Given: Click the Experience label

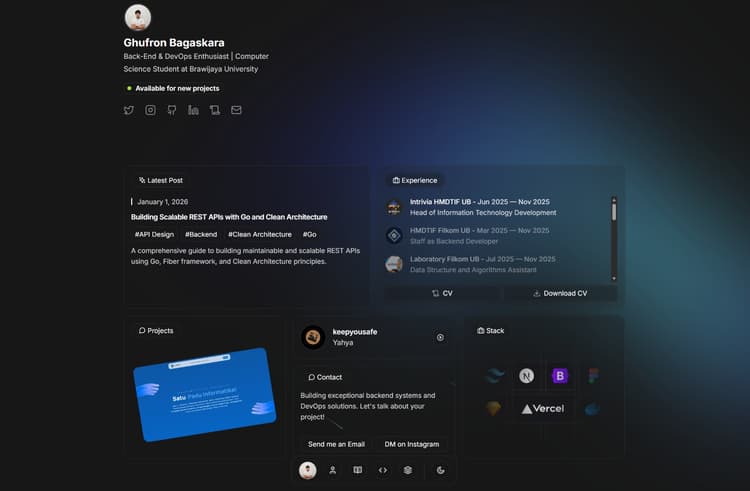Looking at the screenshot, I should pyautogui.click(x=415, y=180).
